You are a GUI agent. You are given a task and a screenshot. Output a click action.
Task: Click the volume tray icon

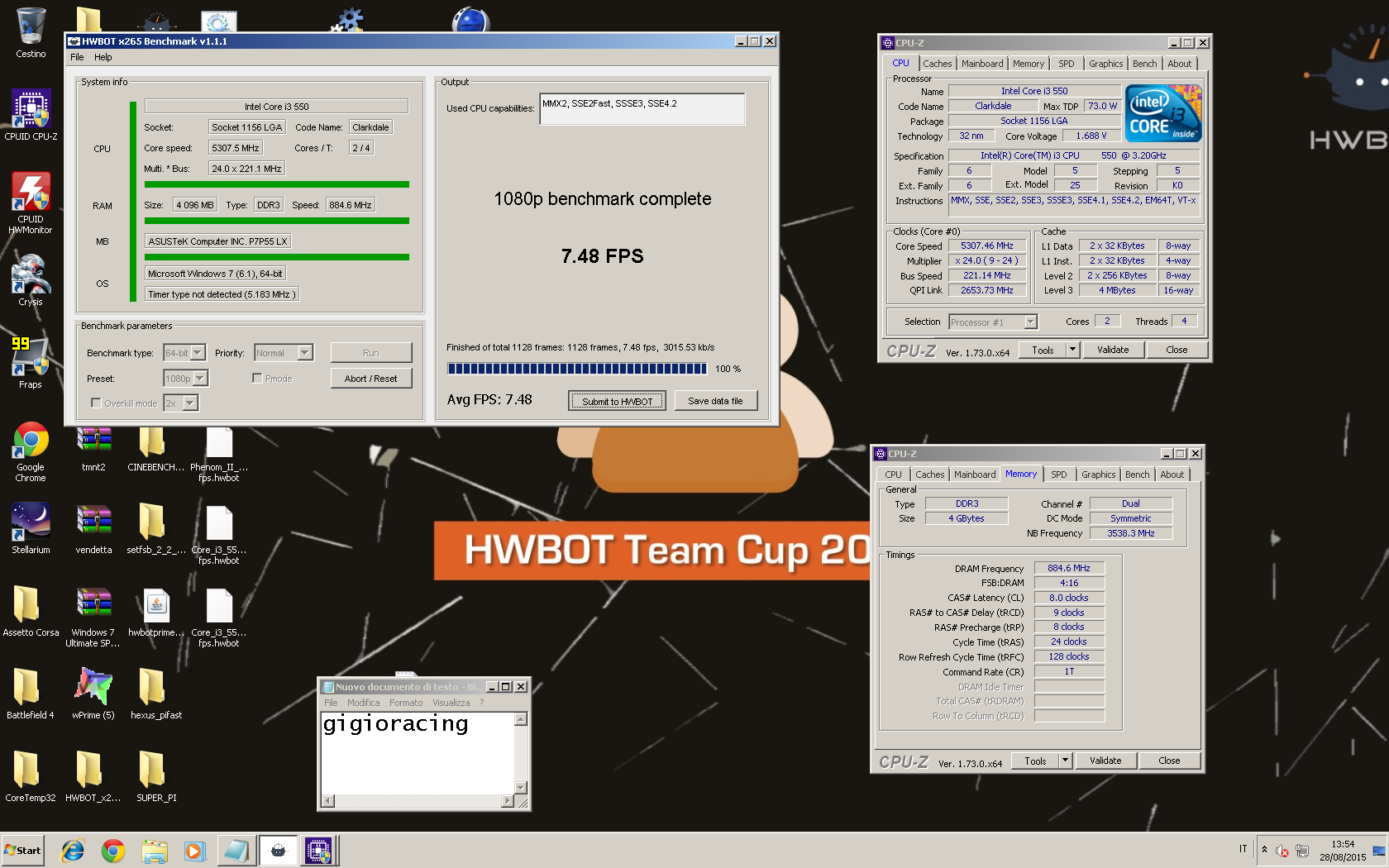(1282, 851)
